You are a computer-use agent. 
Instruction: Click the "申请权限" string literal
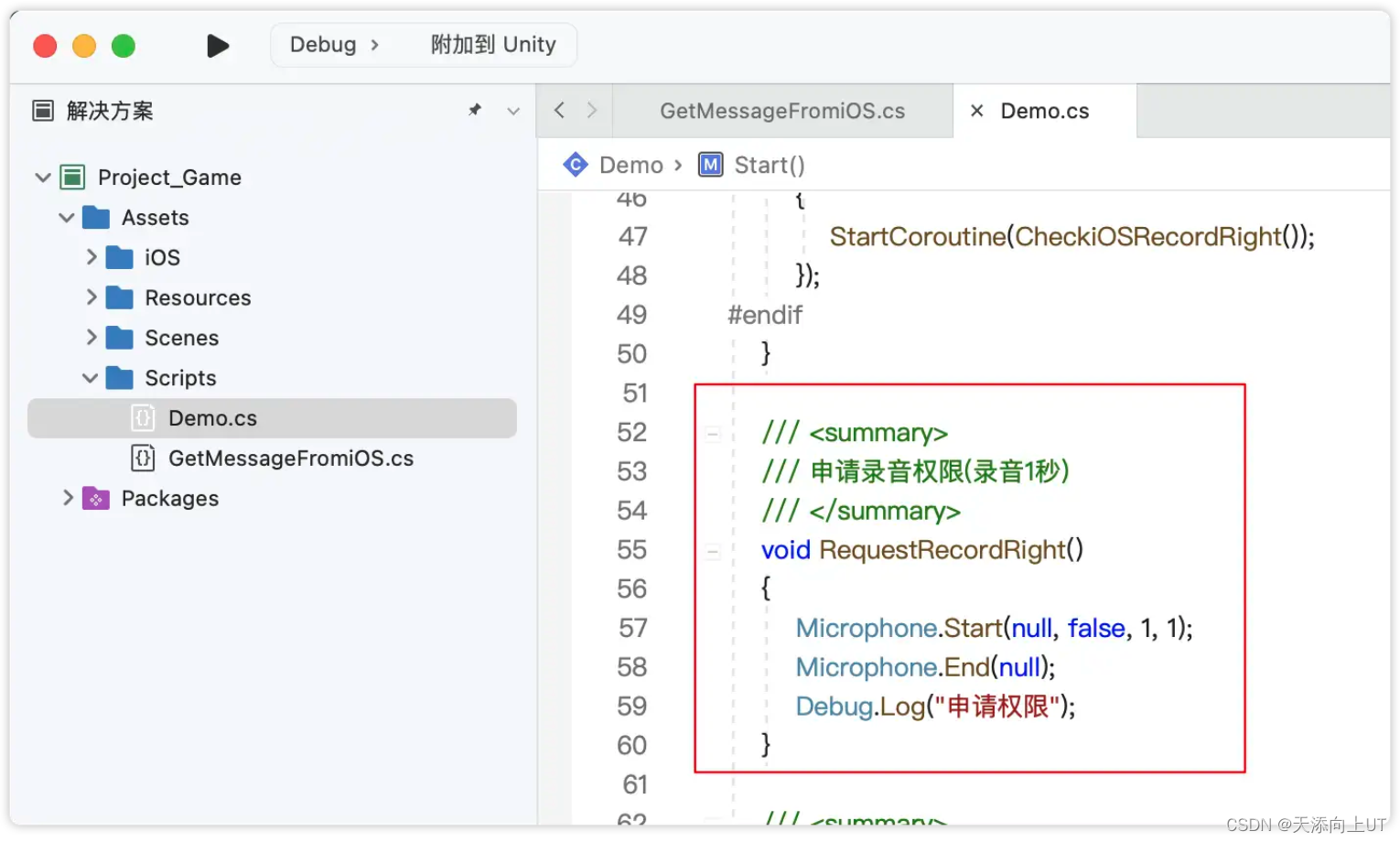tap(997, 707)
